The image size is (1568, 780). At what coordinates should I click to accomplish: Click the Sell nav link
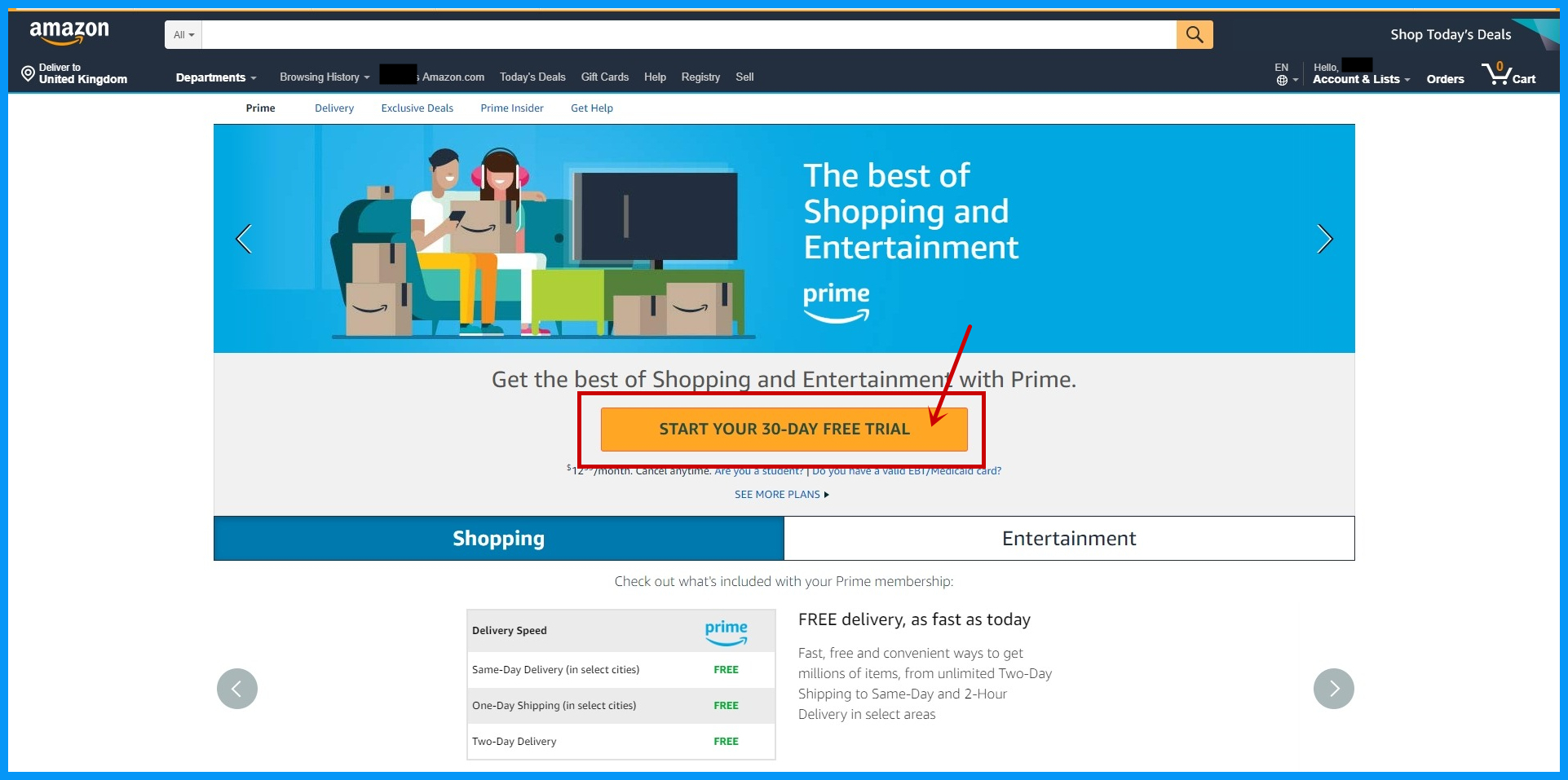pos(744,77)
